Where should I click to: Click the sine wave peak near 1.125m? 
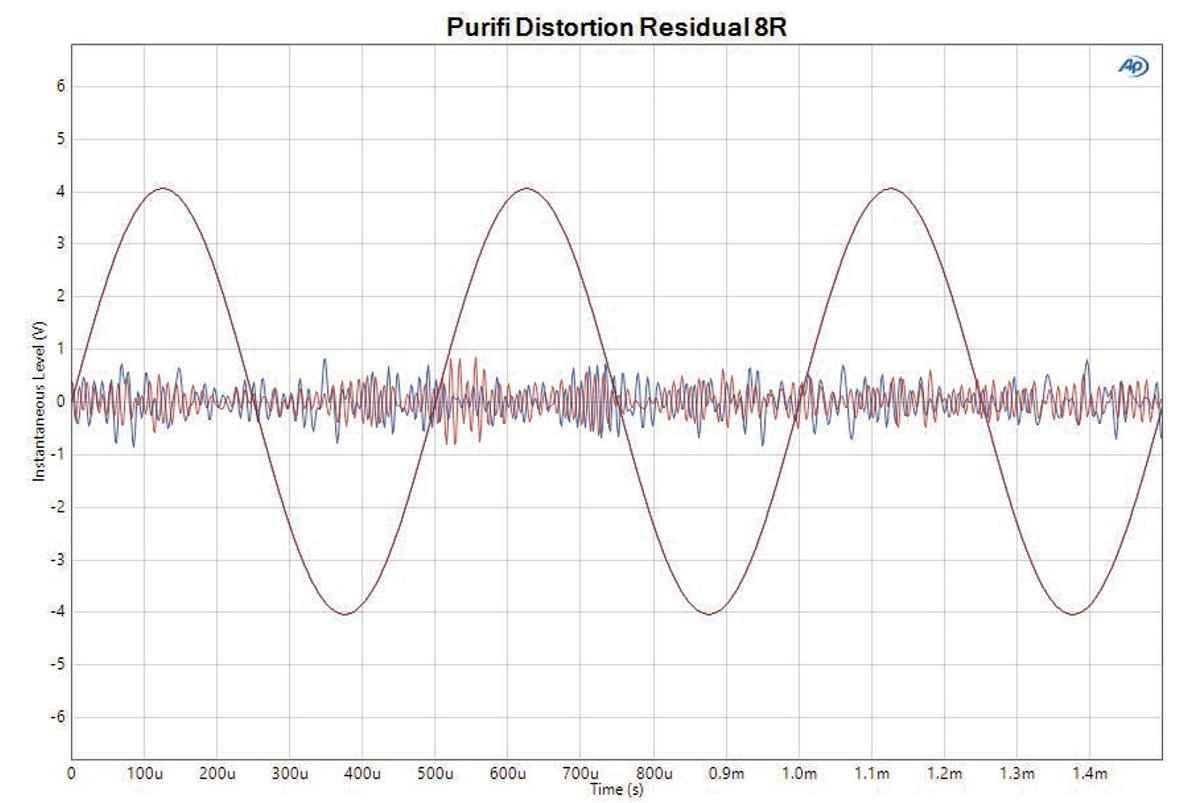[891, 189]
